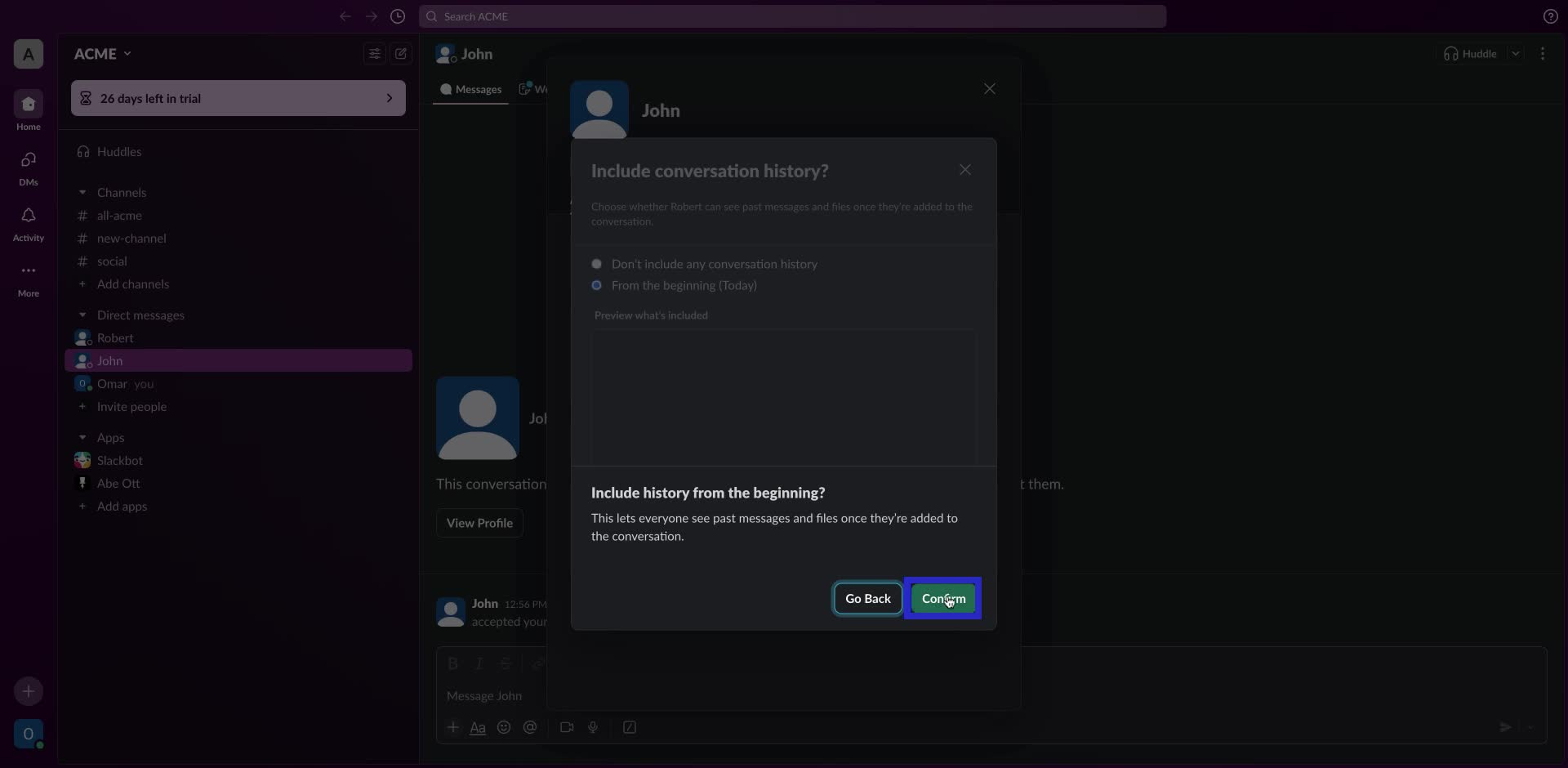Open the emoji picker in the message composer
This screenshot has width=1568, height=768.
point(504,727)
